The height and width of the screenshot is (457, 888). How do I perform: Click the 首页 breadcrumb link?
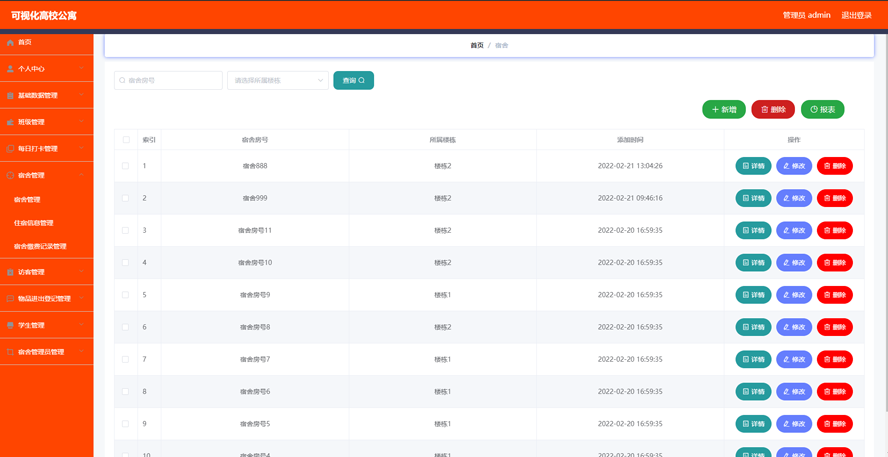(477, 45)
